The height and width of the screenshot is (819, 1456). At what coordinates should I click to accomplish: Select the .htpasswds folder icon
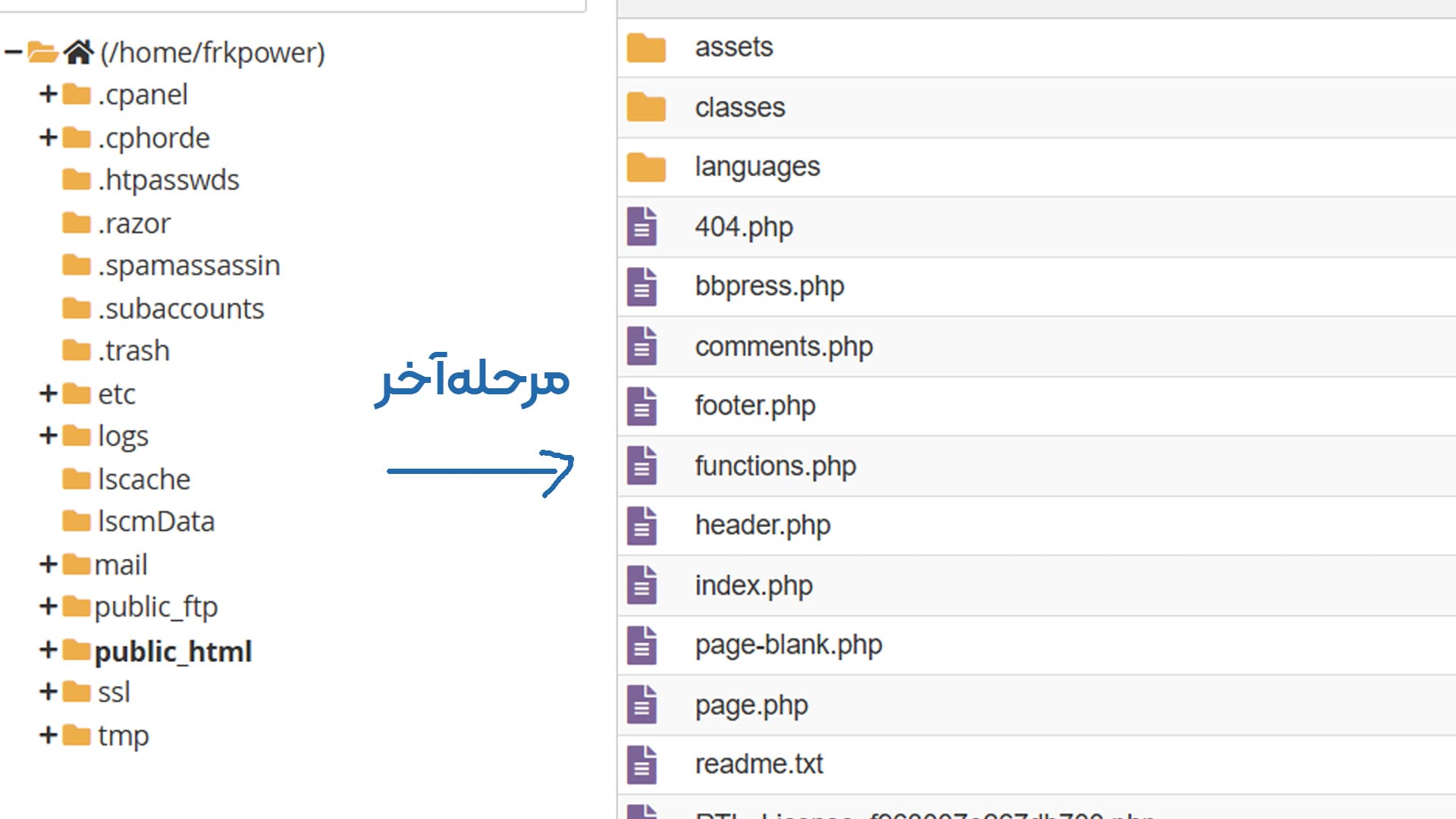pos(77,180)
